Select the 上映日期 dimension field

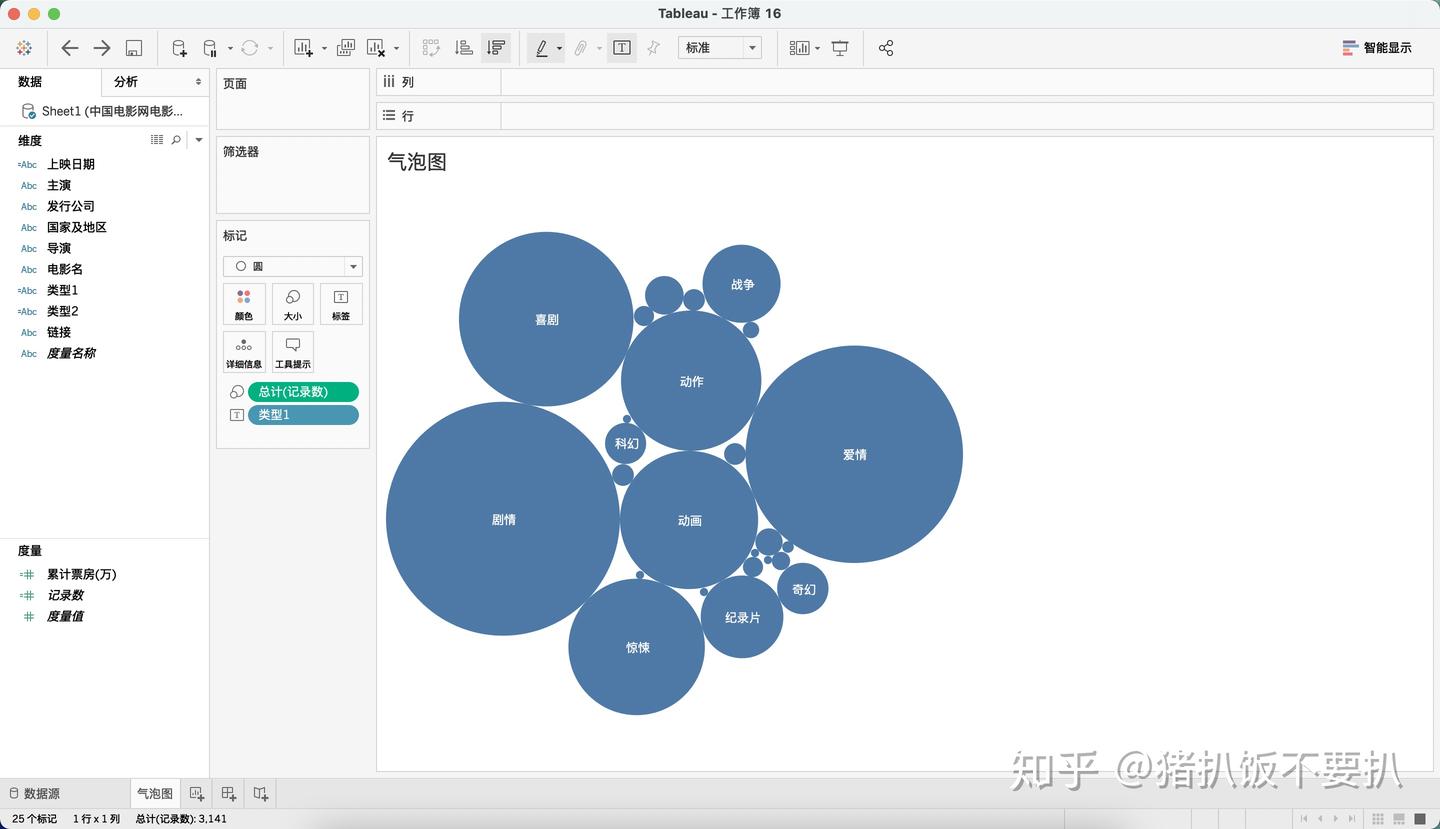click(x=70, y=164)
